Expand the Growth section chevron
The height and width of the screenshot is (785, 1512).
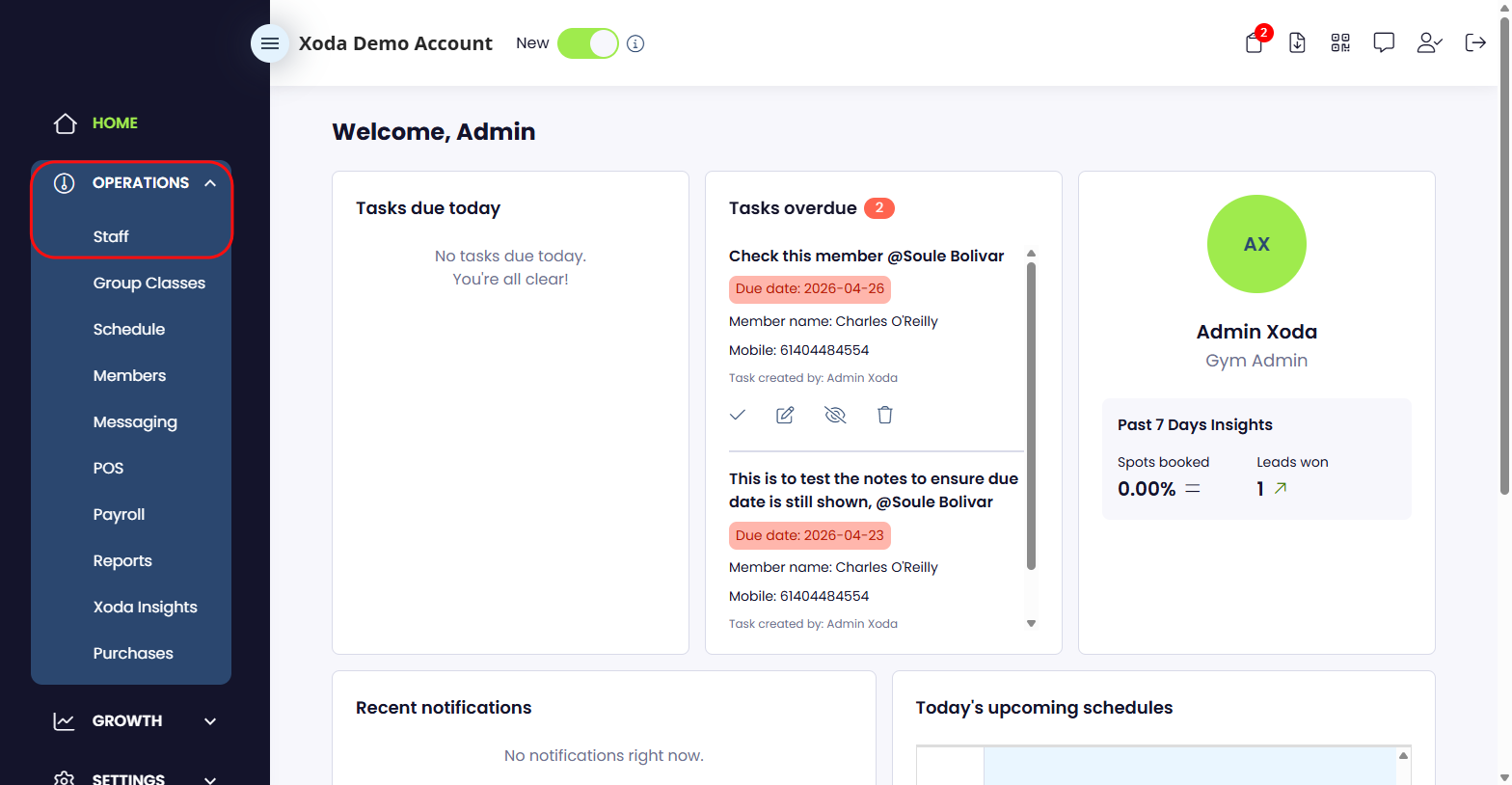point(210,721)
